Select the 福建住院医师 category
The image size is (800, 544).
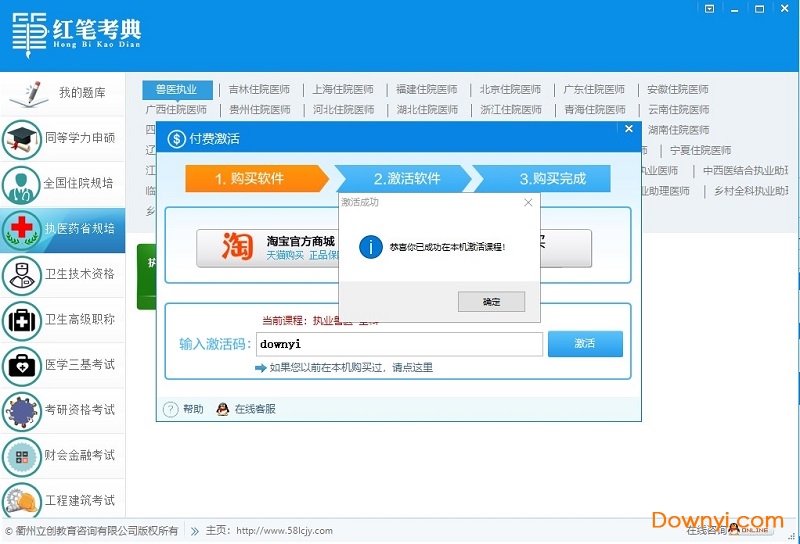coord(427,90)
